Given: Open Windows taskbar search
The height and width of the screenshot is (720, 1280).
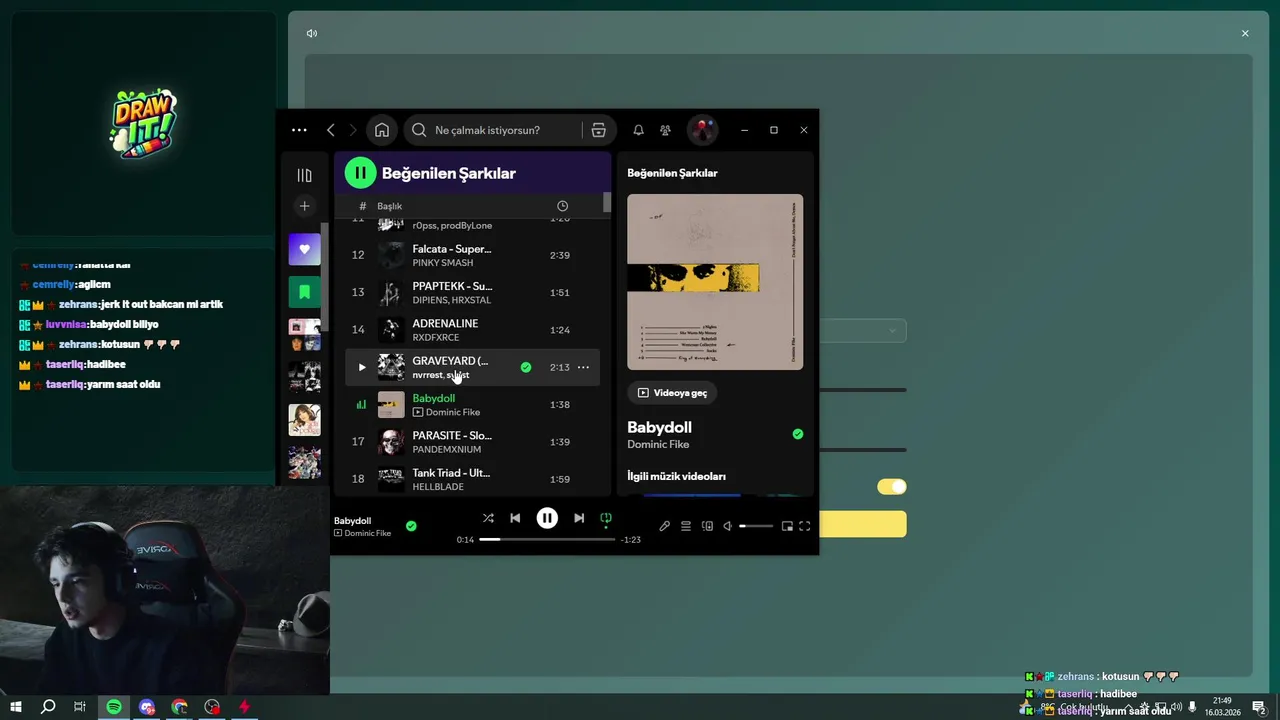Looking at the screenshot, I should point(48,707).
